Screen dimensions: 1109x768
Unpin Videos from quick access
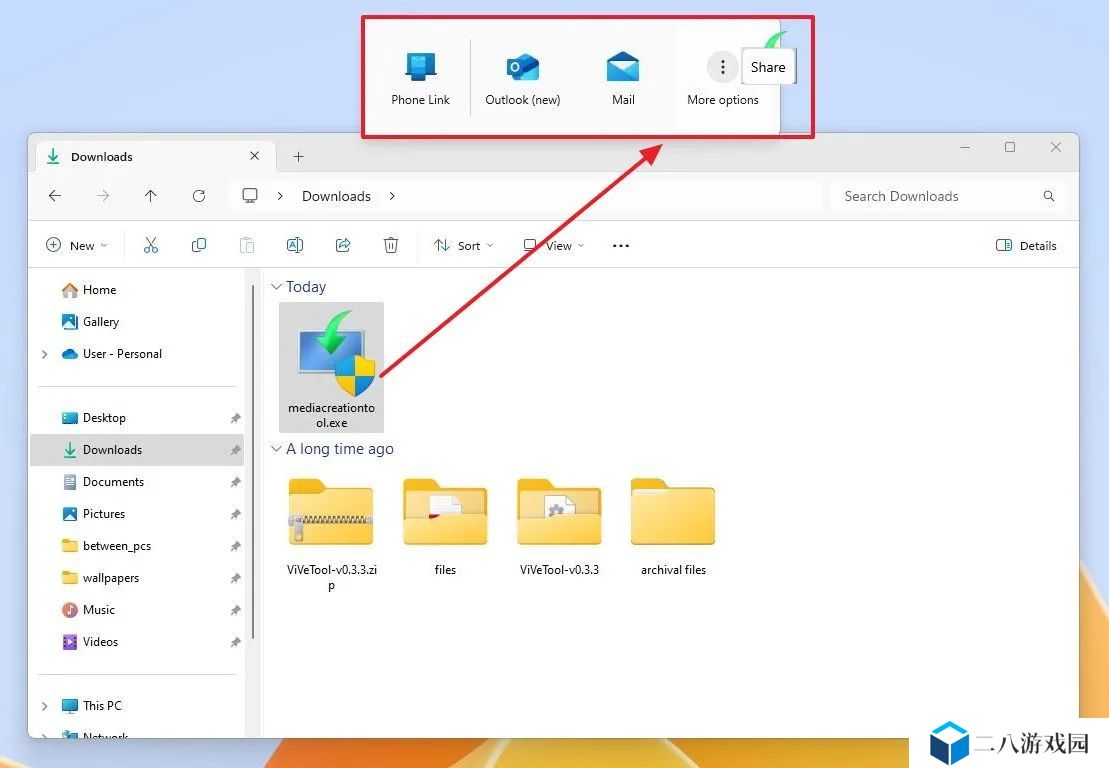click(236, 642)
